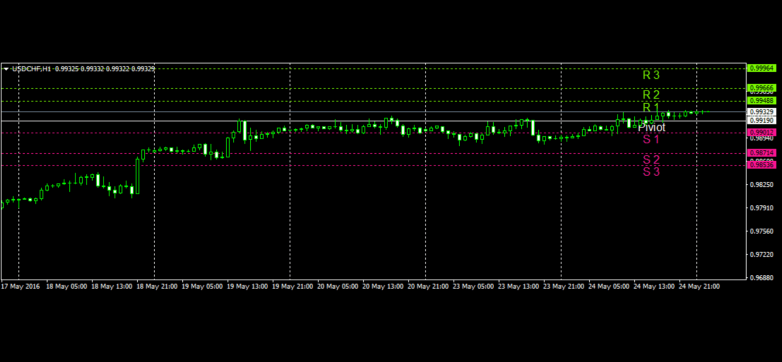The image size is (782, 362).
Task: Click the 0.98250 price axis value
Action: tap(763, 184)
